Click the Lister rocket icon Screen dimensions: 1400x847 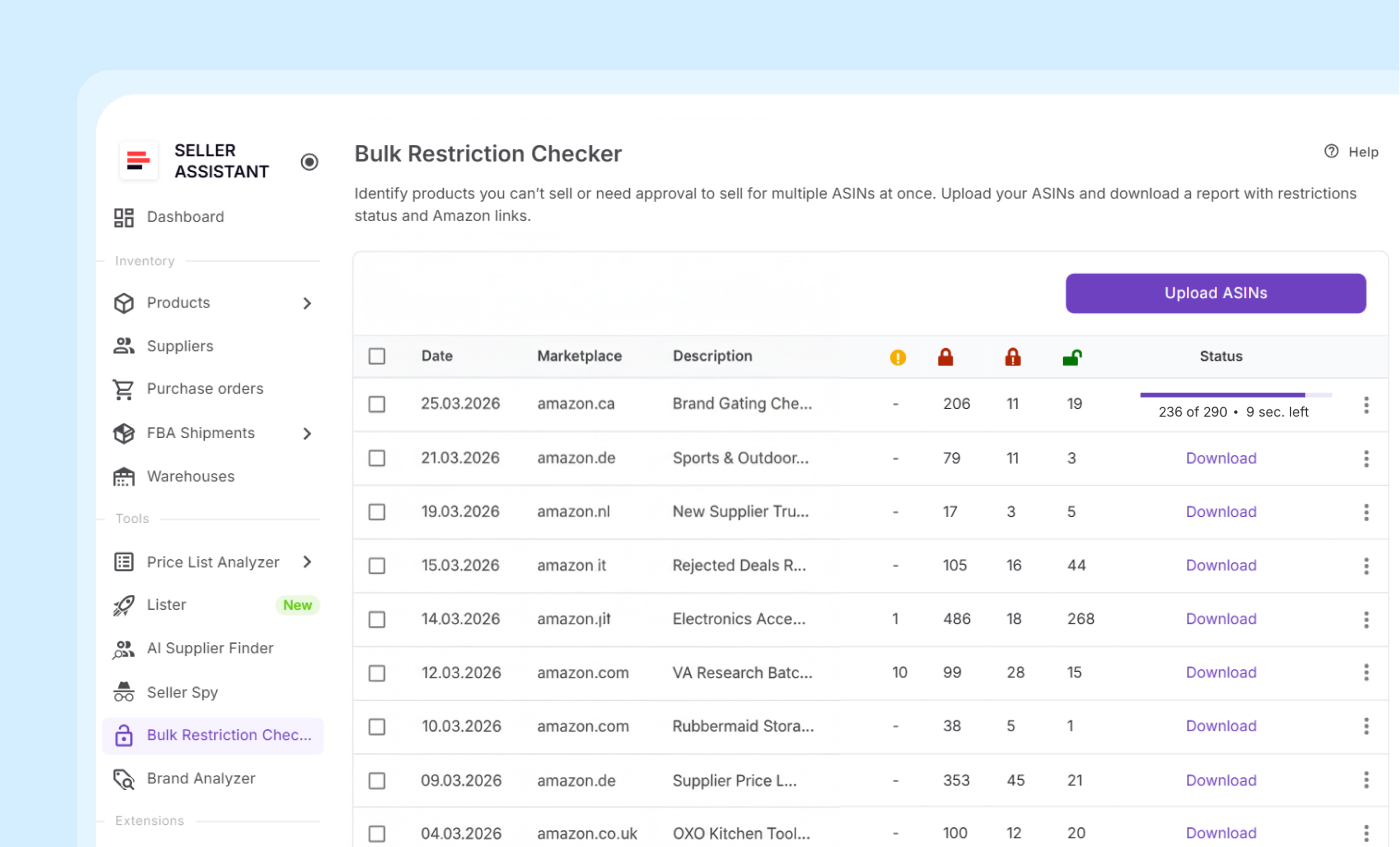[124, 605]
